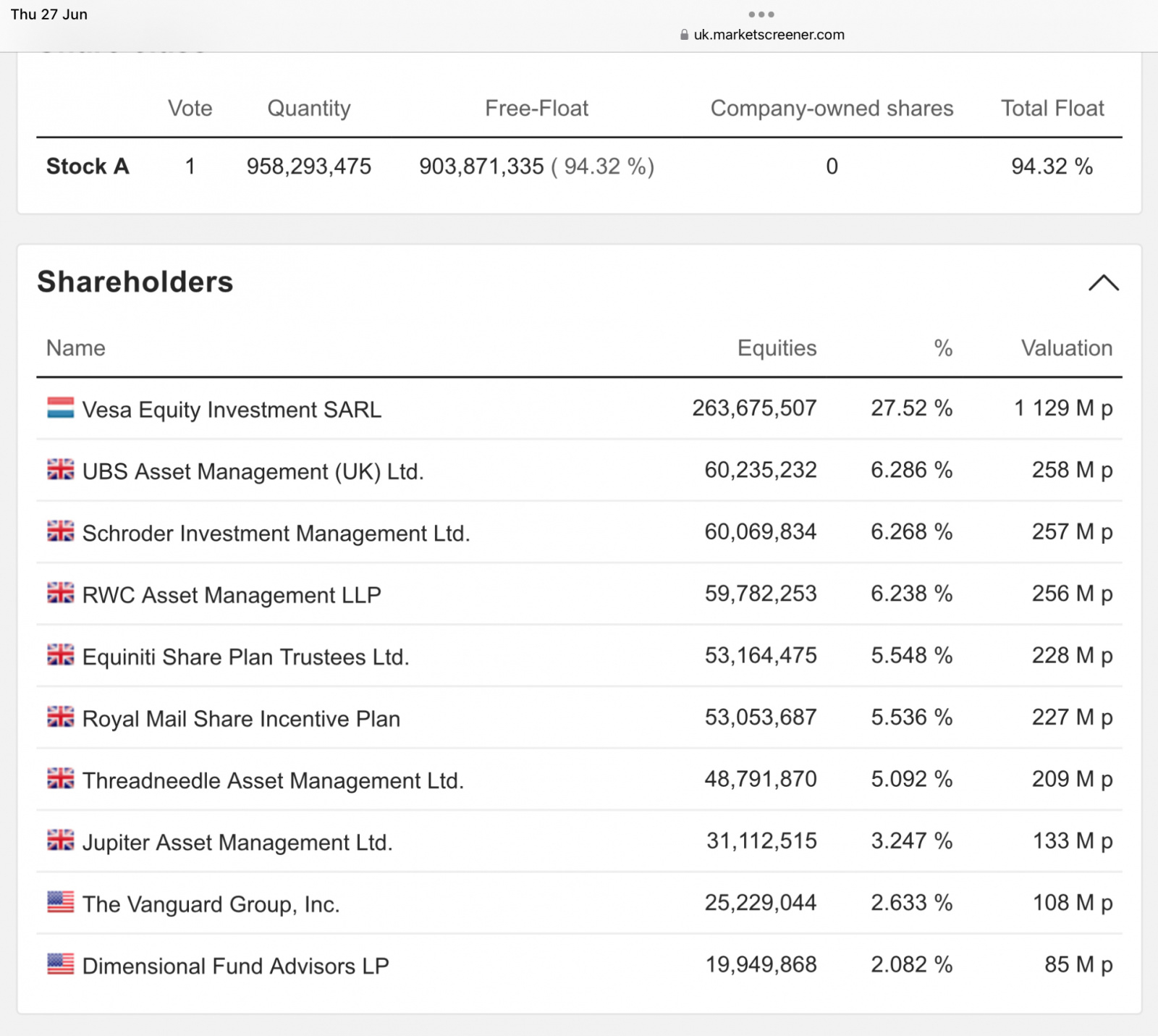Click the US flag beside The Vanguard Group
This screenshot has width=1158, height=1036.
click(x=60, y=903)
